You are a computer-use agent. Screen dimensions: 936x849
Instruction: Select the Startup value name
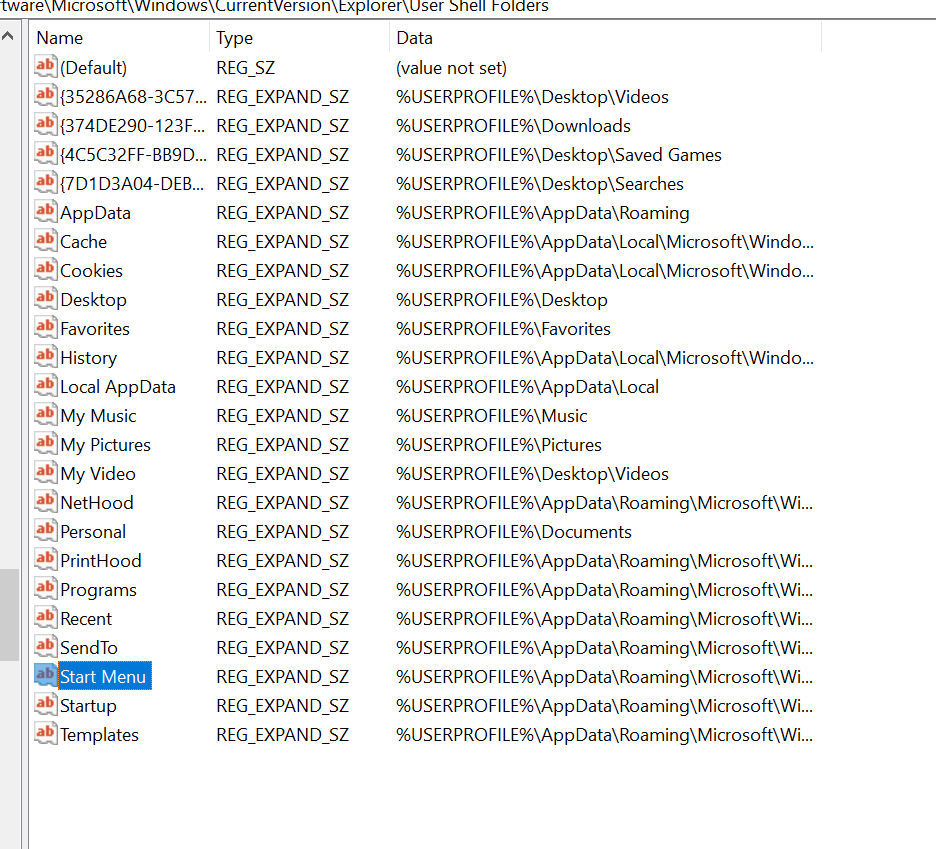coord(88,706)
